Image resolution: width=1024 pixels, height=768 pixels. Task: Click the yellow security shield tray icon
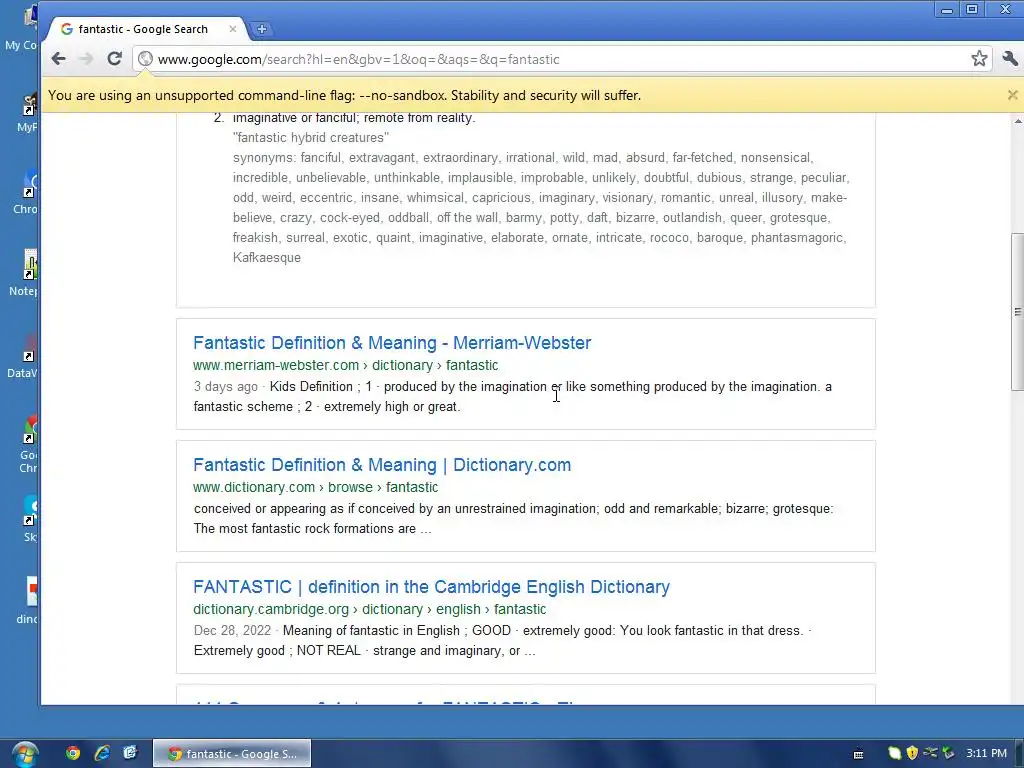click(912, 753)
